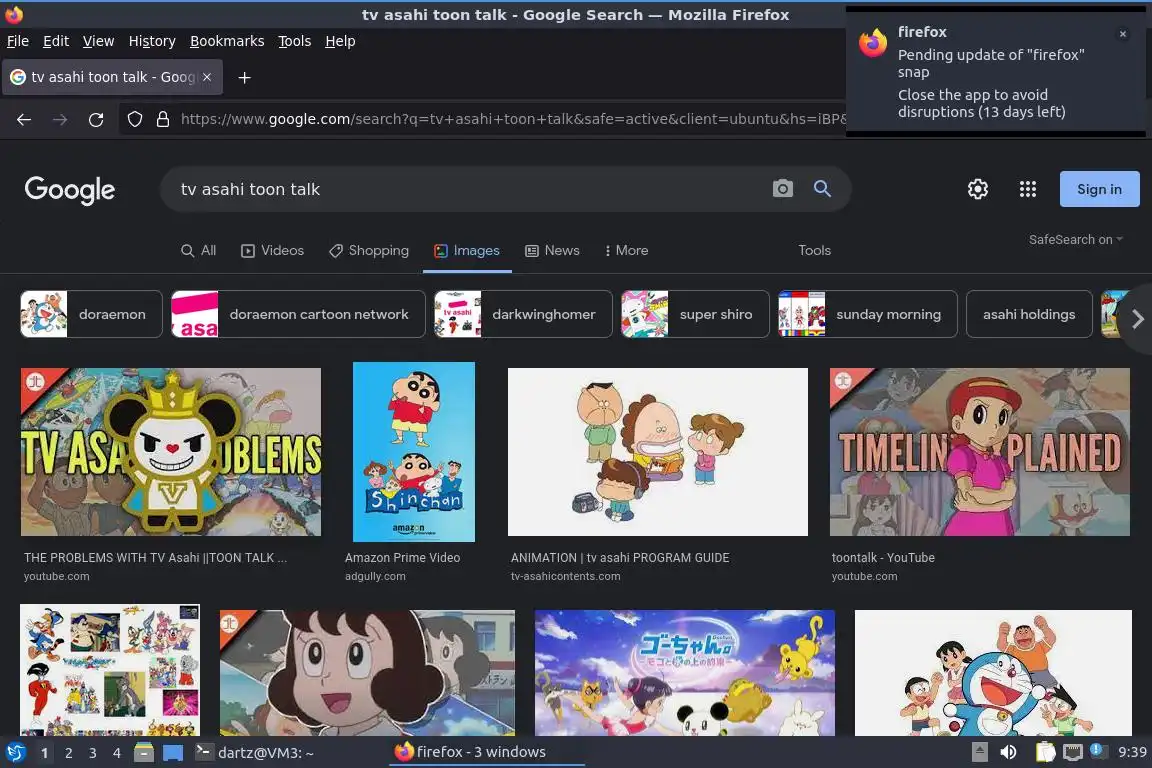Open the Google apps grid
The width and height of the screenshot is (1152, 768).
click(x=1027, y=189)
